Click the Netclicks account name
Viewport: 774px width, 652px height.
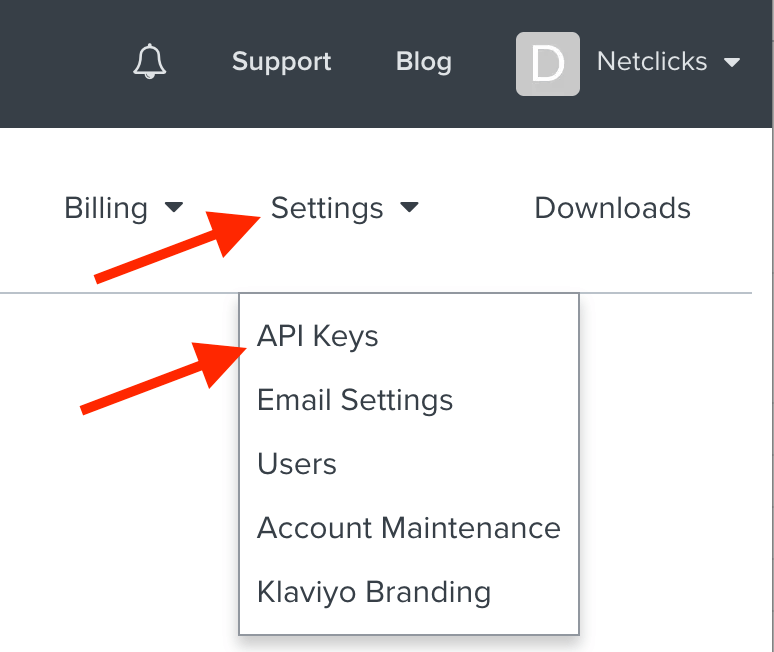652,61
